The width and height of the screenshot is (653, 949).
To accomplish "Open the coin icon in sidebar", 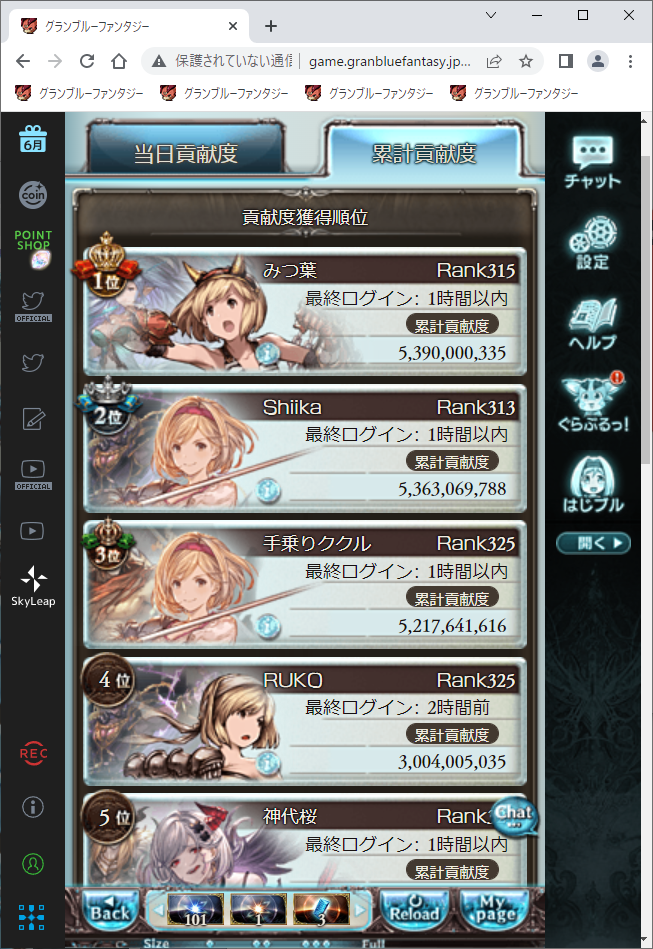I will tap(33, 195).
